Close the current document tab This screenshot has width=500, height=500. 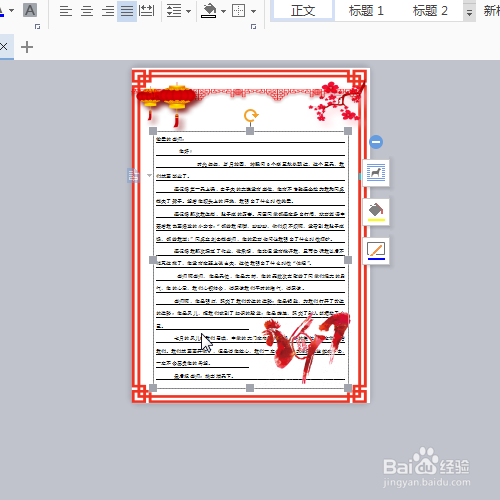pyautogui.click(x=3, y=47)
